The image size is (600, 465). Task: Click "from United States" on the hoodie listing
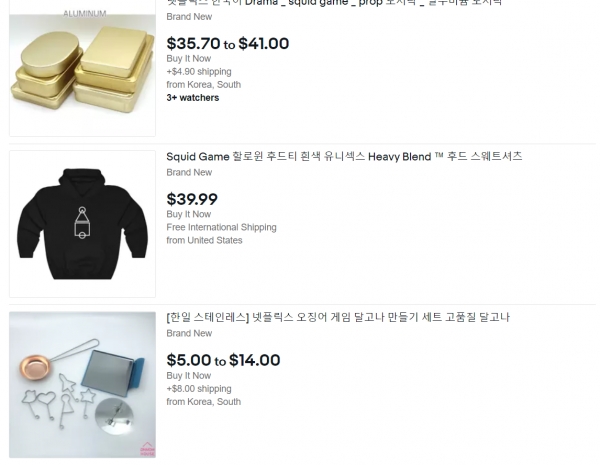pos(204,240)
